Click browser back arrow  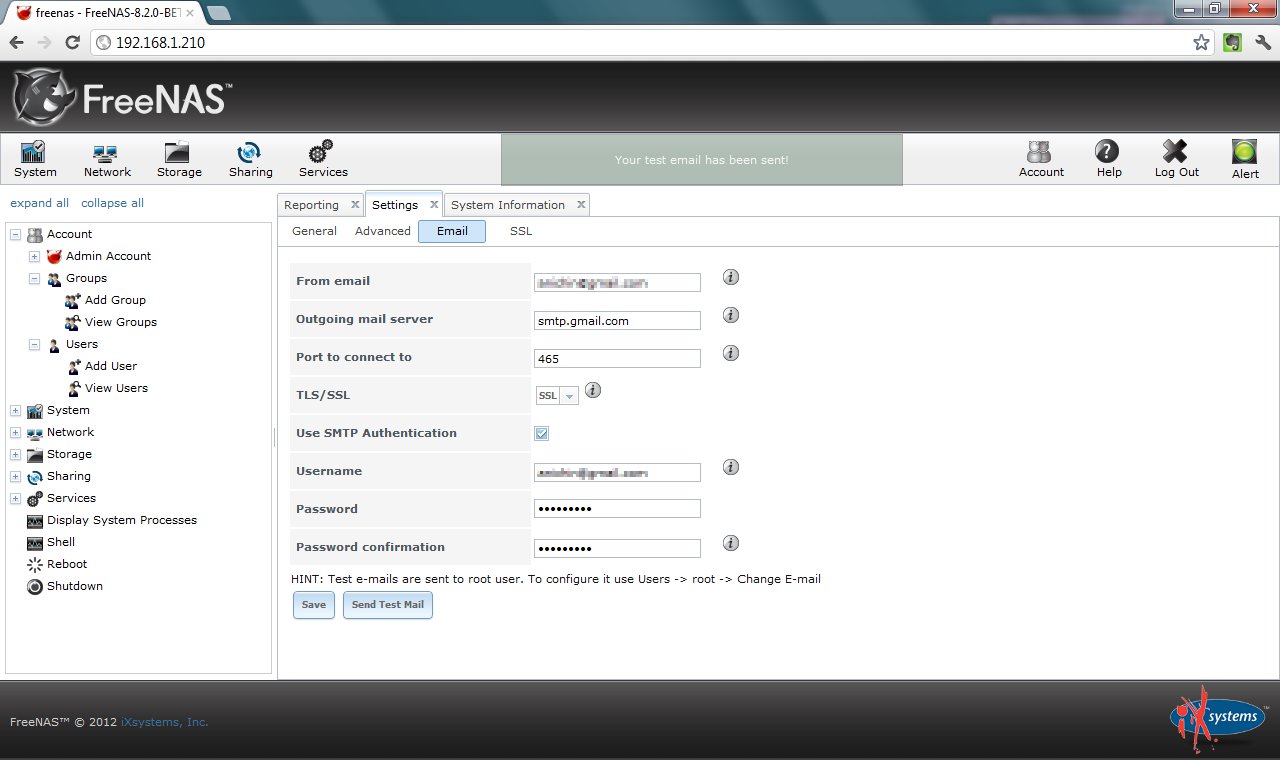(x=16, y=43)
